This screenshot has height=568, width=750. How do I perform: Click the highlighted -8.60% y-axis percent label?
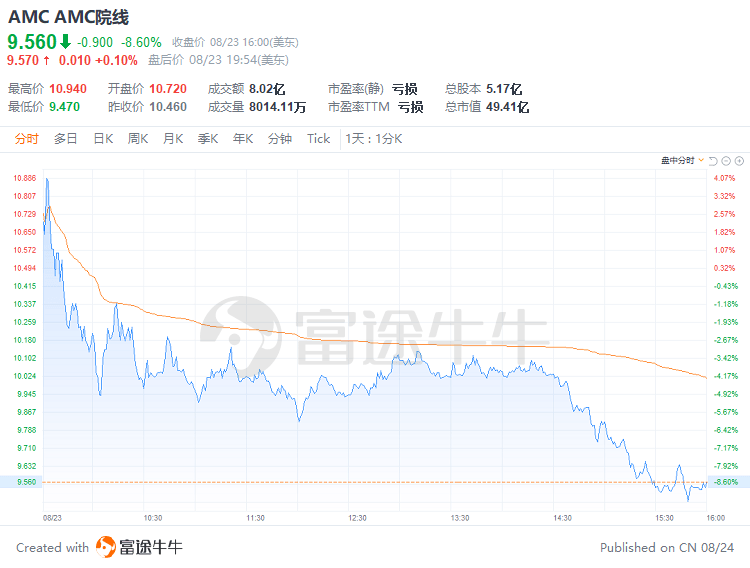[x=726, y=482]
